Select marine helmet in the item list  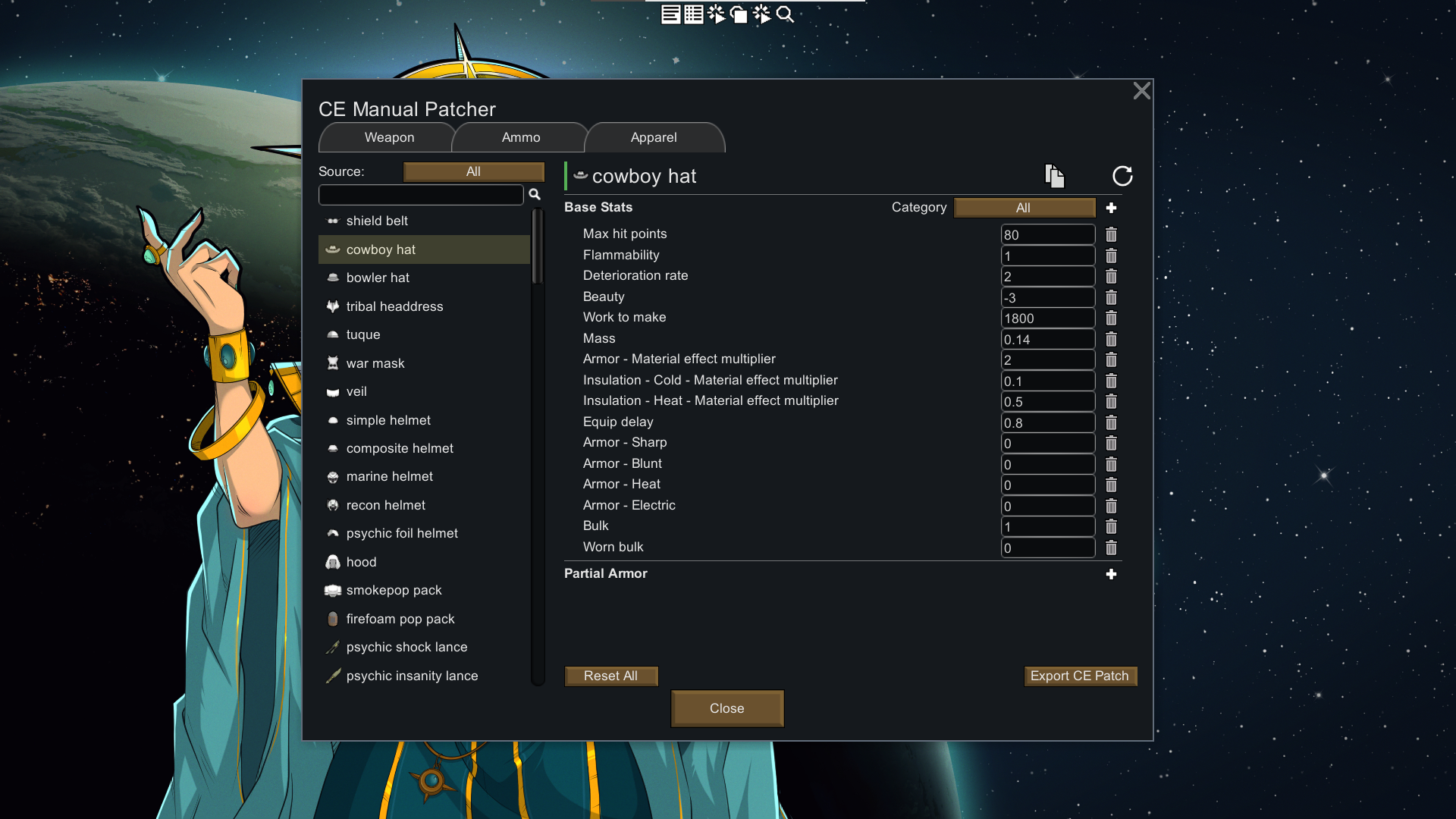pyautogui.click(x=424, y=476)
